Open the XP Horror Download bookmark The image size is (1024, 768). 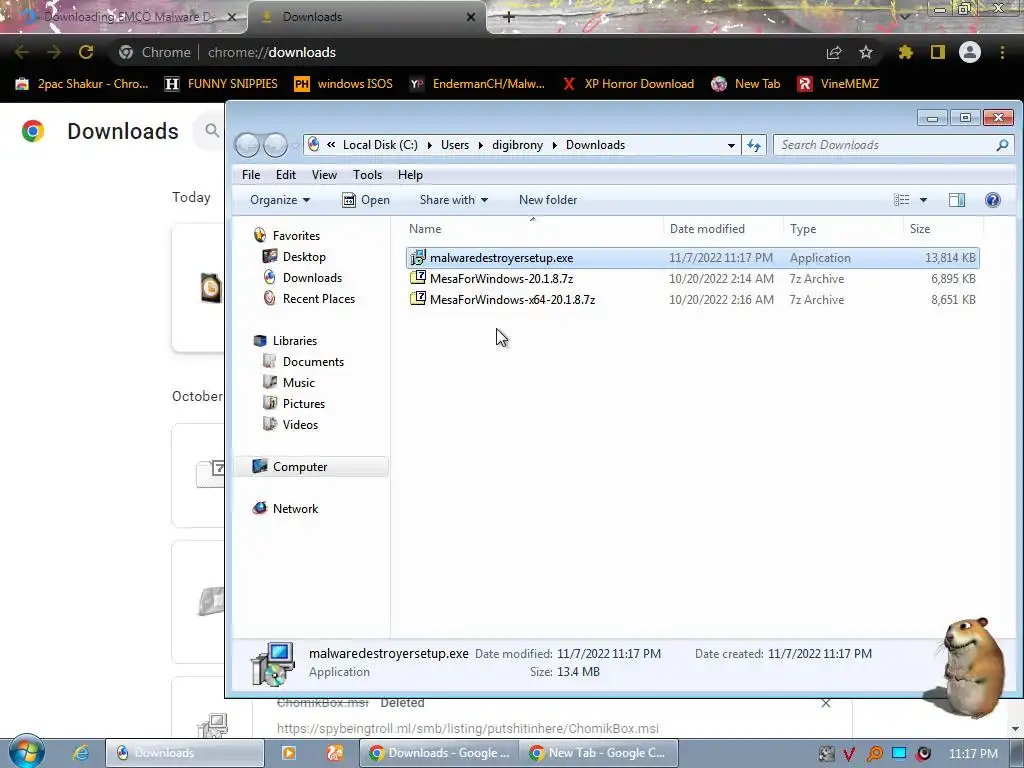pyautogui.click(x=628, y=84)
